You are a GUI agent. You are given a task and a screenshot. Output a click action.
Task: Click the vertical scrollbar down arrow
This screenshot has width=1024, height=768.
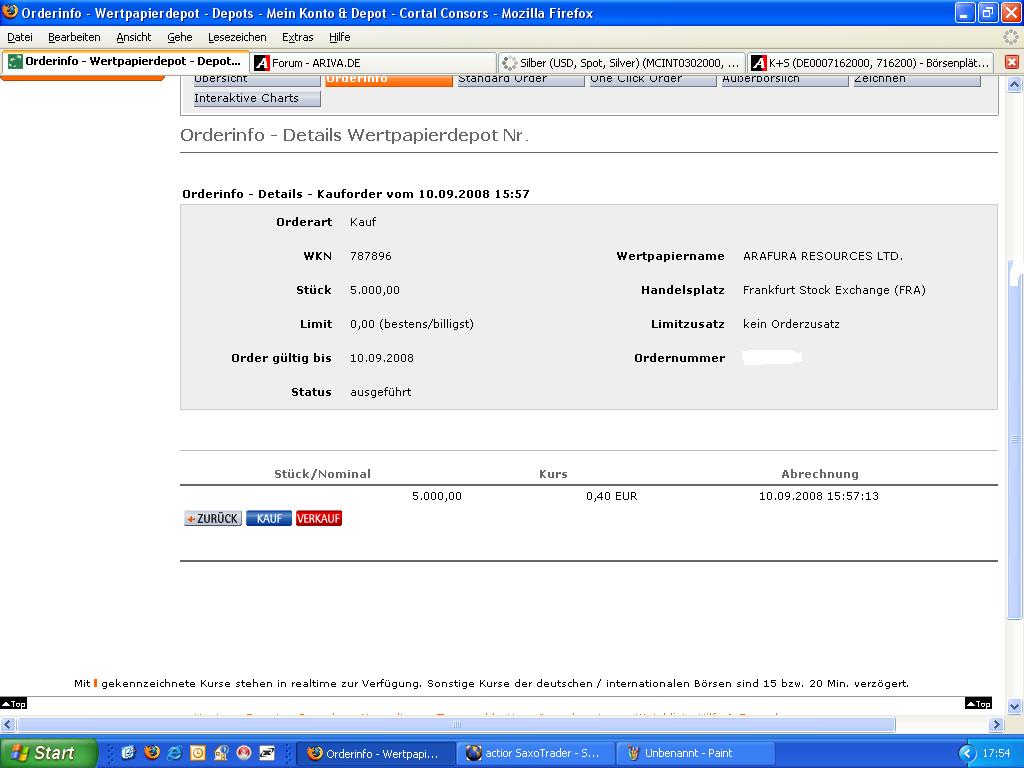click(x=1014, y=706)
